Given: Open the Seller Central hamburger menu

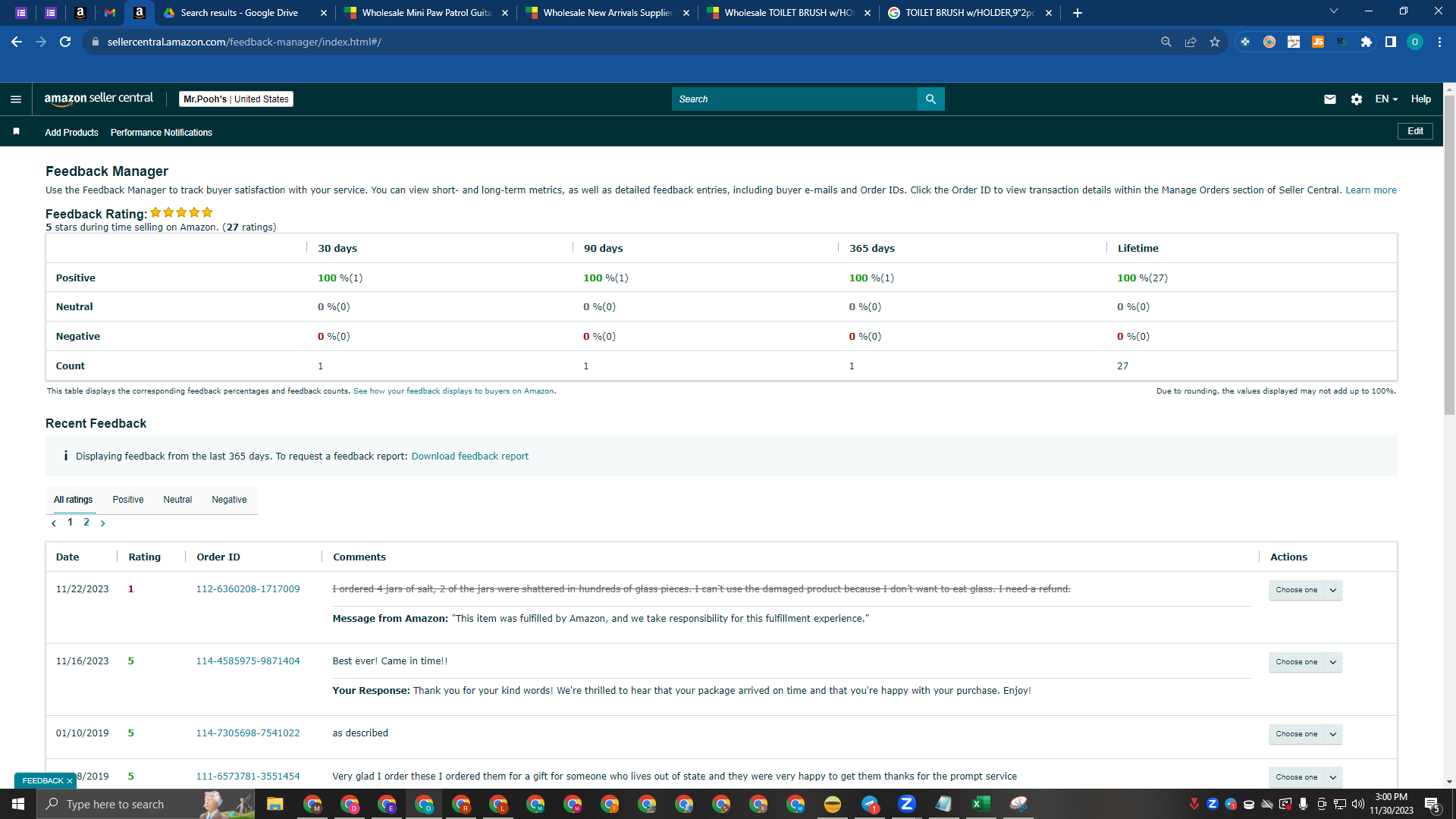Looking at the screenshot, I should click(x=16, y=99).
